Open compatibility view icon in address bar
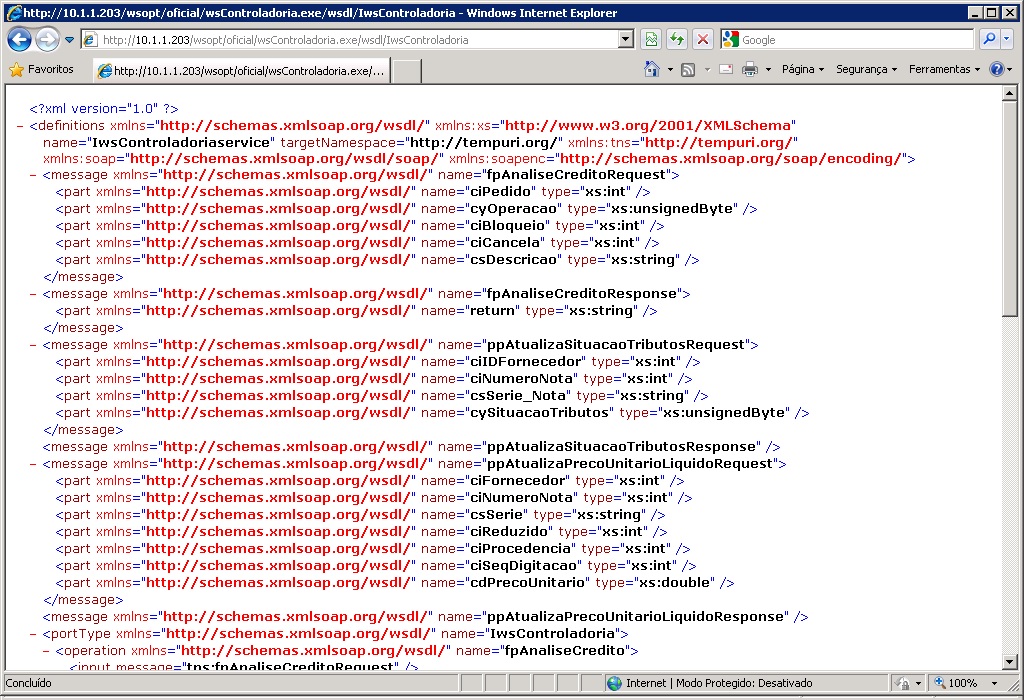The width and height of the screenshot is (1024, 700). (651, 40)
